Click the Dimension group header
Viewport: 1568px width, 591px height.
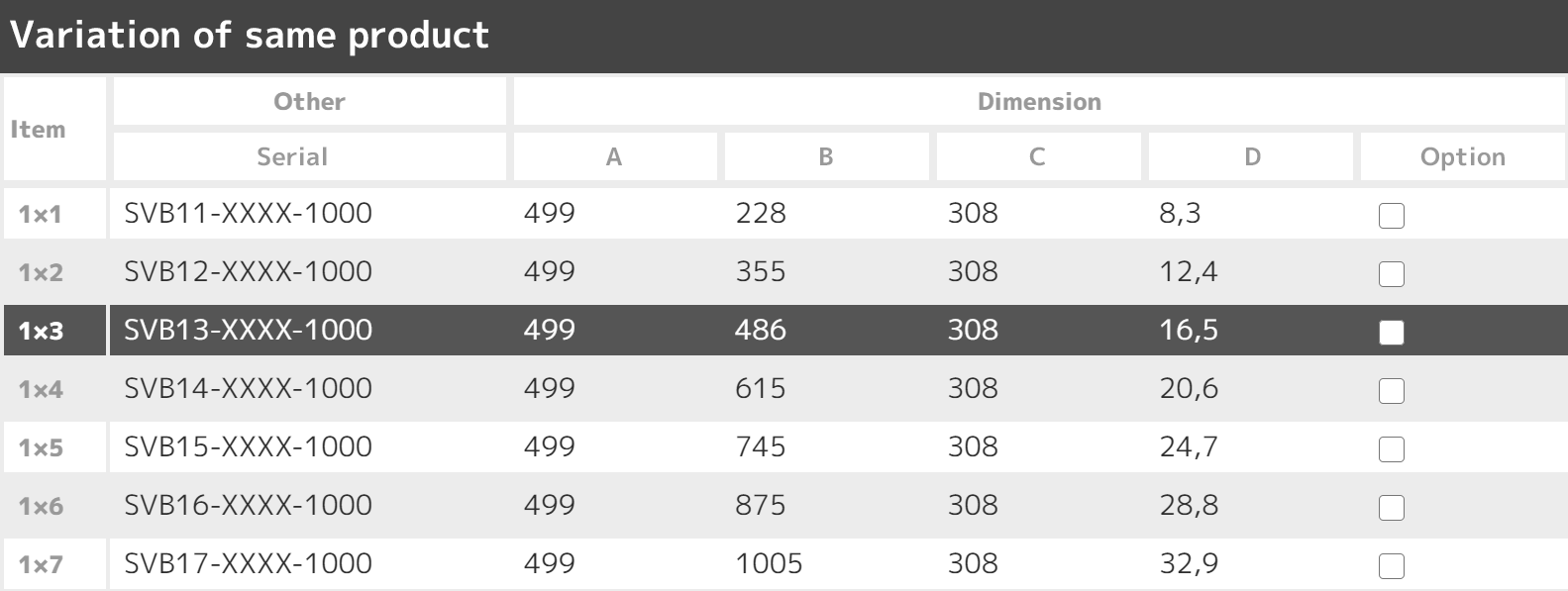click(x=1038, y=102)
